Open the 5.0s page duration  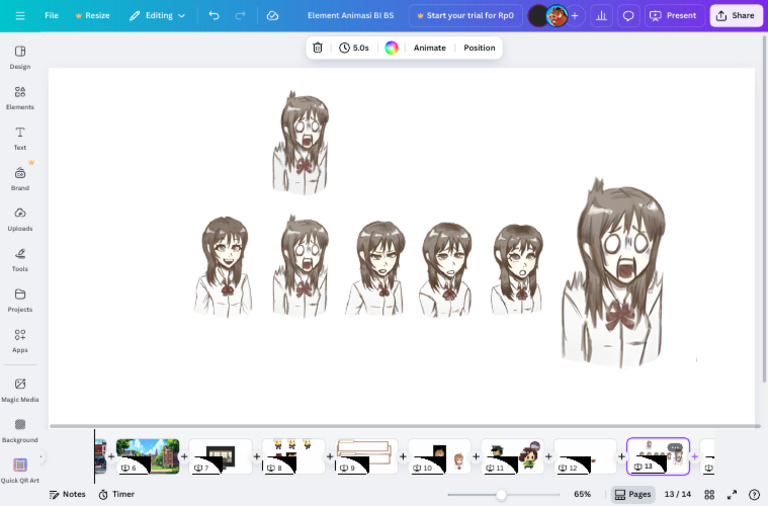(x=354, y=48)
